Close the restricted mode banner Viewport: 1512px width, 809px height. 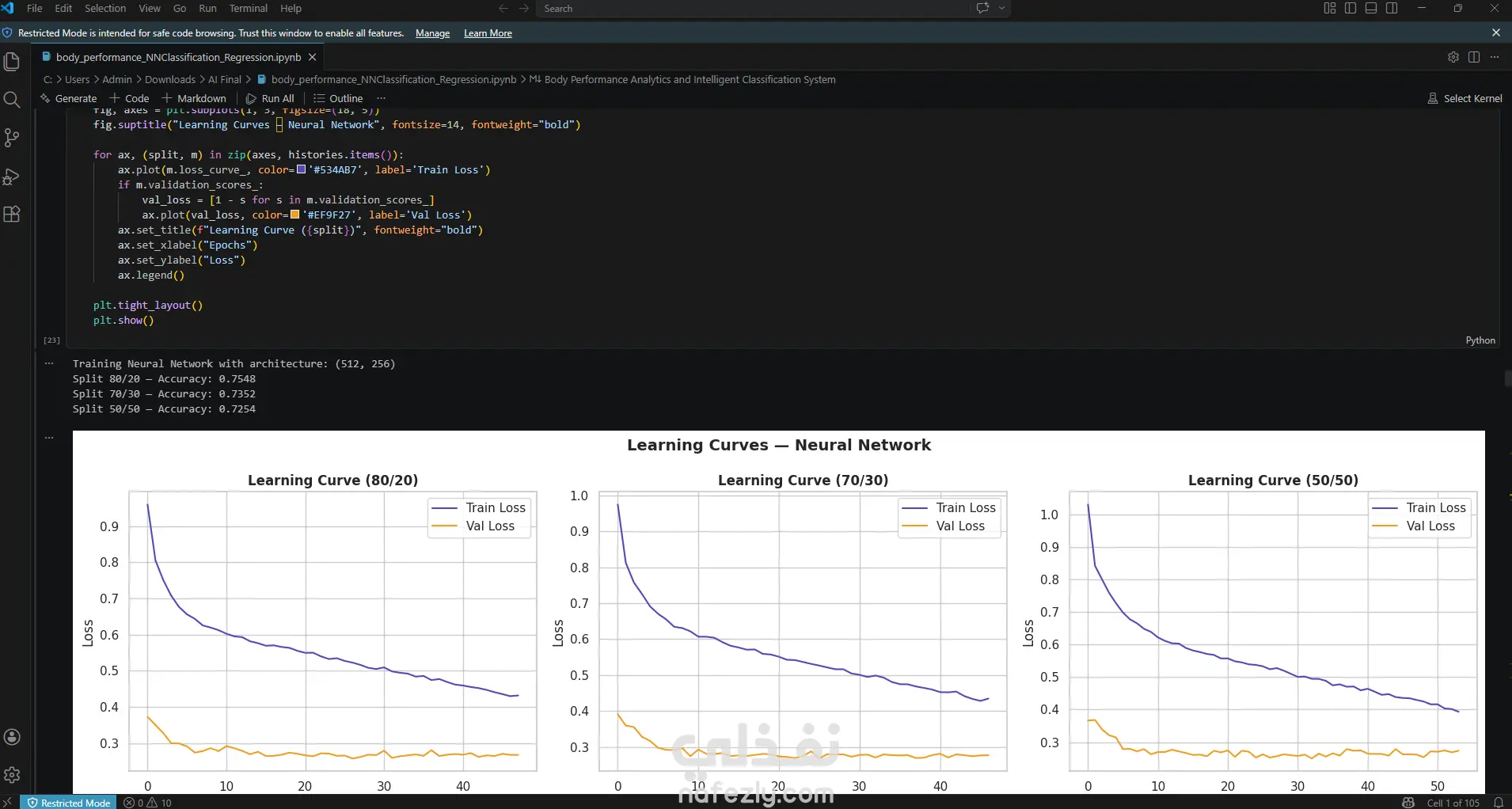click(x=1496, y=33)
